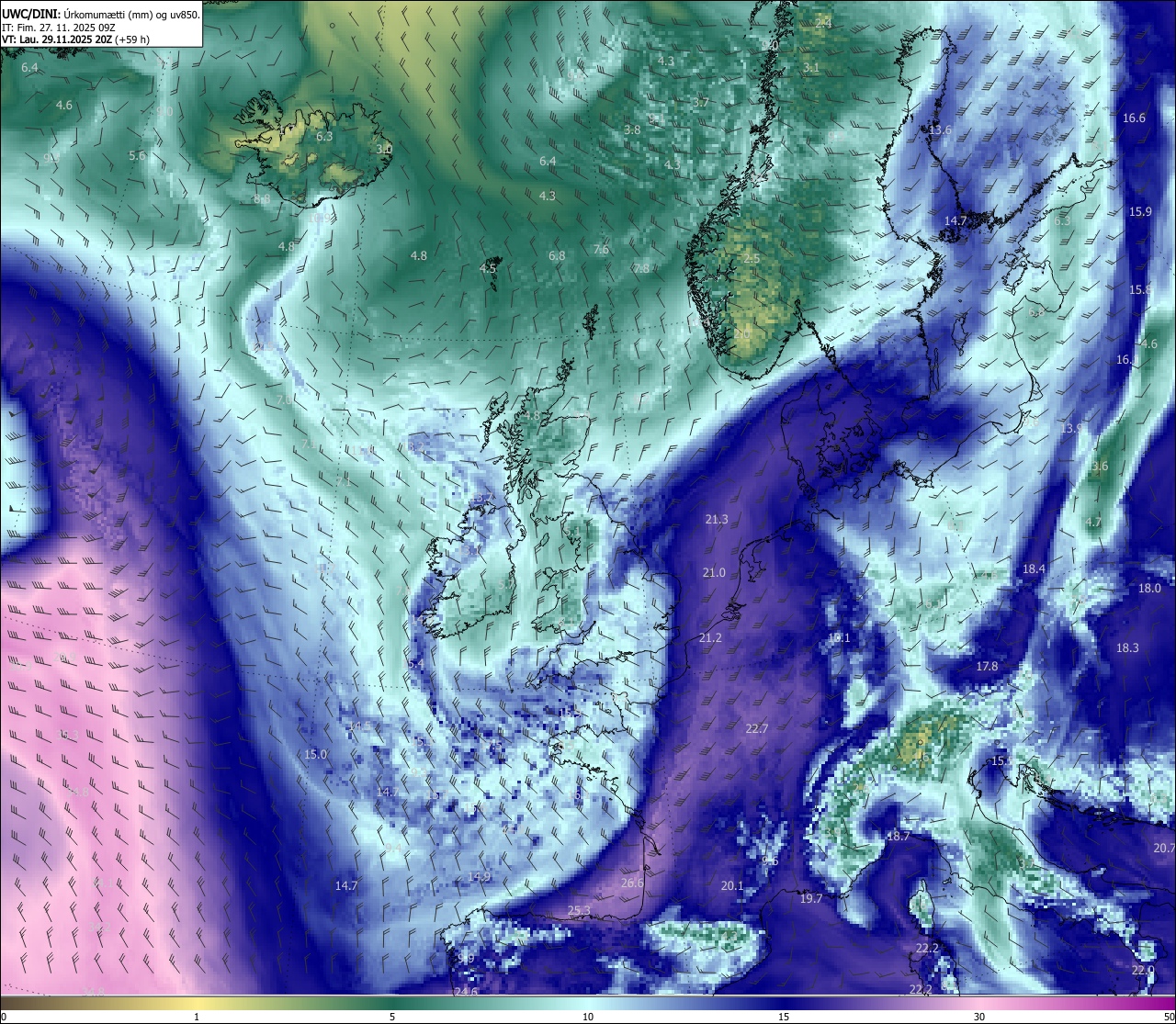
Task: Click the 5.6 value west of Iceland
Action: pos(137,156)
